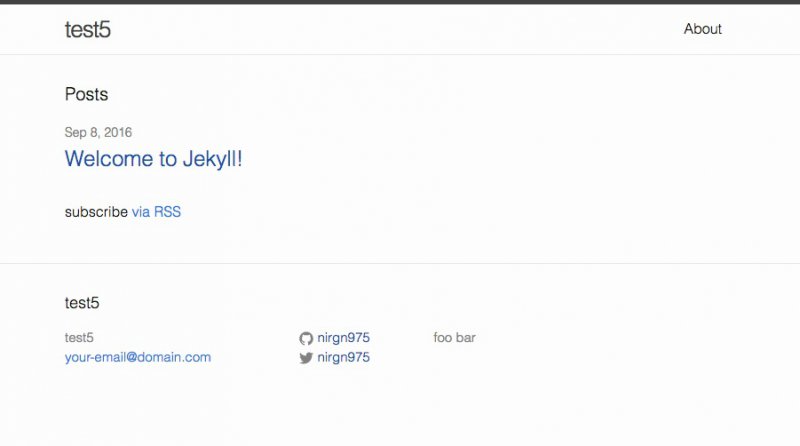Viewport: 800px width, 446px height.
Task: Click the your-email@domain.com address link
Action: [x=138, y=357]
